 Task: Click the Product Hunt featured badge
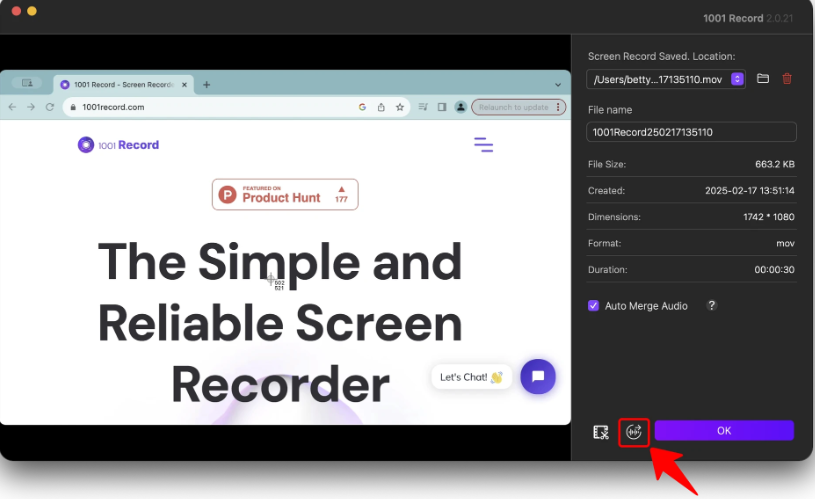(285, 194)
